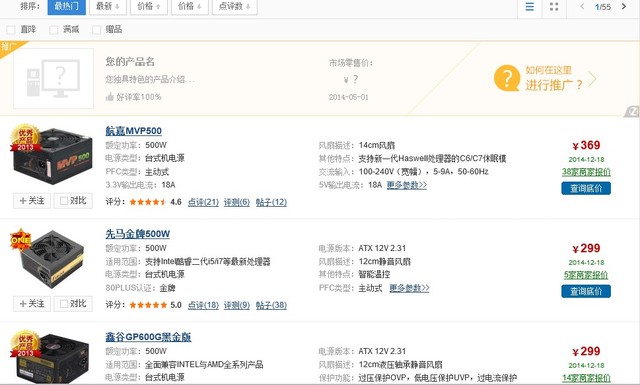The width and height of the screenshot is (640, 385).
Task: Open the 航嘉MVP500 title link
Action: (x=133, y=131)
